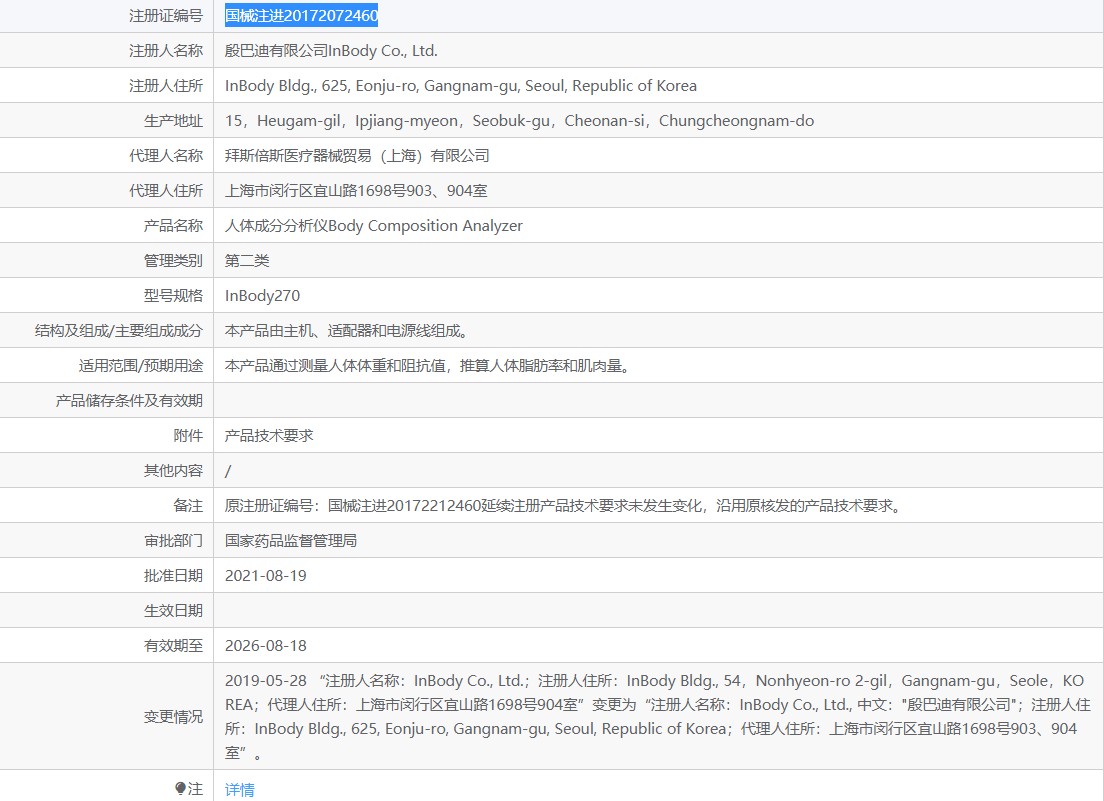The width and height of the screenshot is (1104, 801).
Task: Click the 型号规格 label
Action: point(173,296)
